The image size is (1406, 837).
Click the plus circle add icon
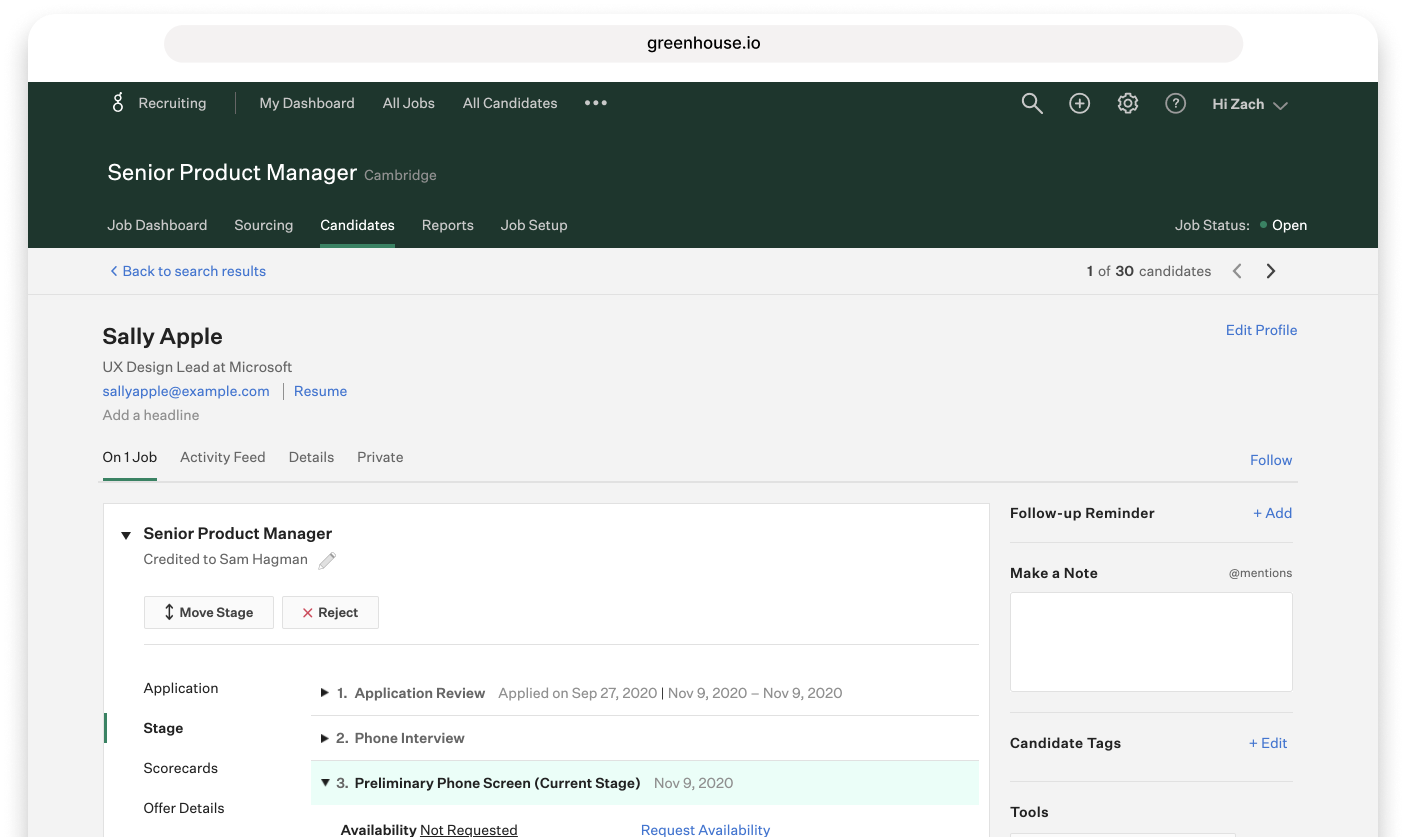click(1080, 103)
